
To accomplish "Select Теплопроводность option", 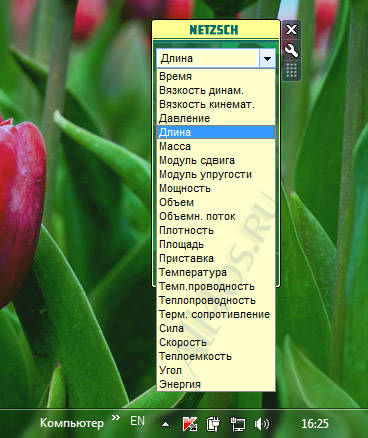I will pos(216,300).
